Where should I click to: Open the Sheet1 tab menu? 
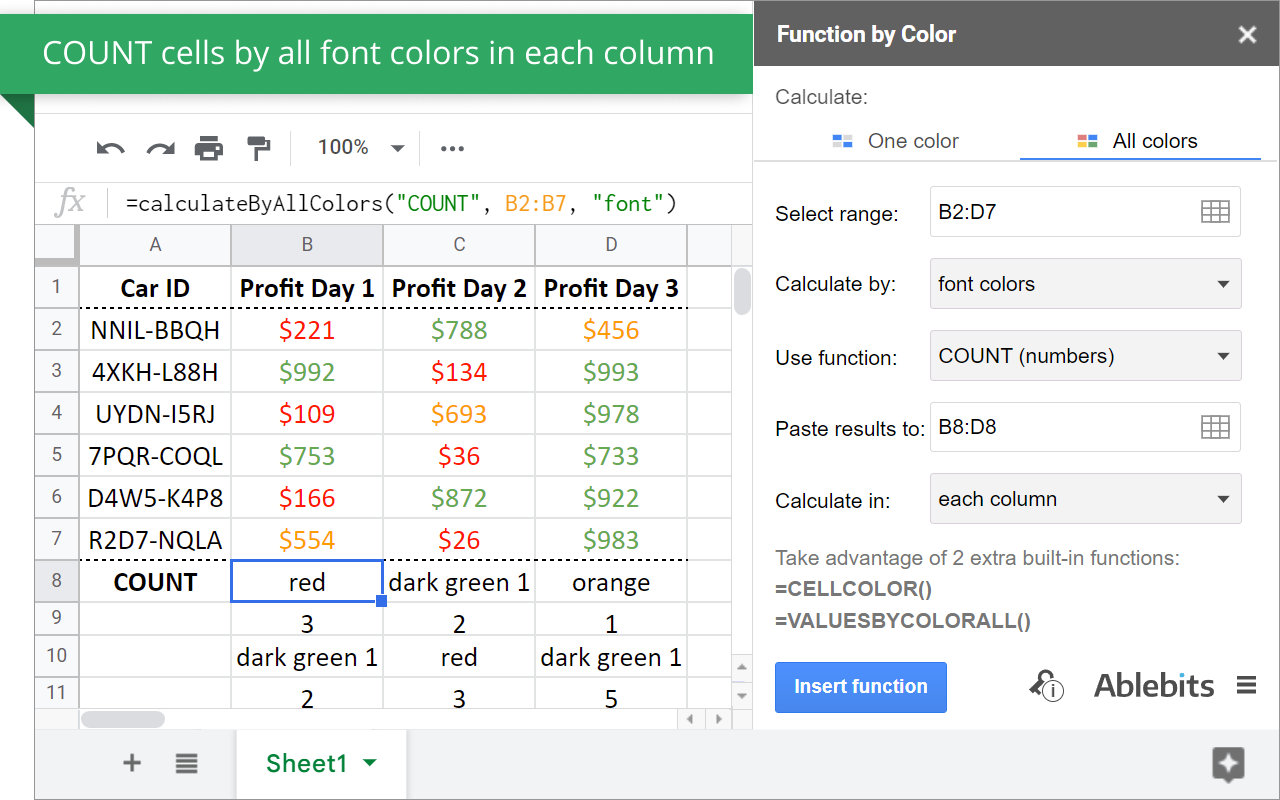pyautogui.click(x=370, y=763)
